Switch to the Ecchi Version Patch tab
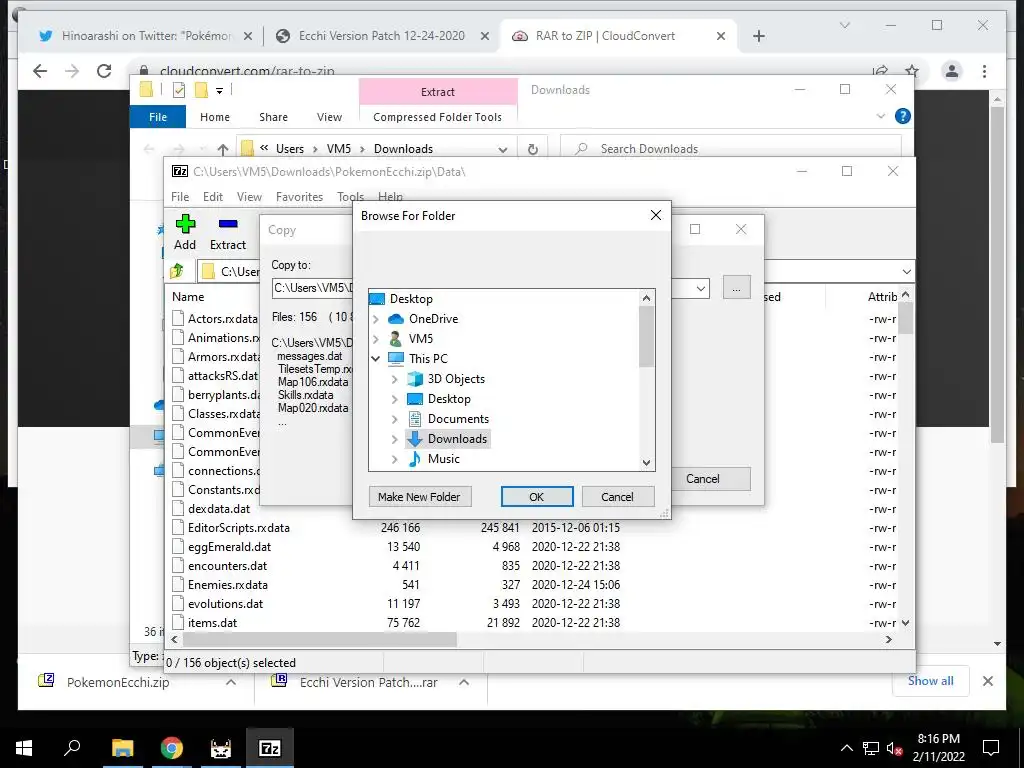This screenshot has height=768, width=1024. 382,36
